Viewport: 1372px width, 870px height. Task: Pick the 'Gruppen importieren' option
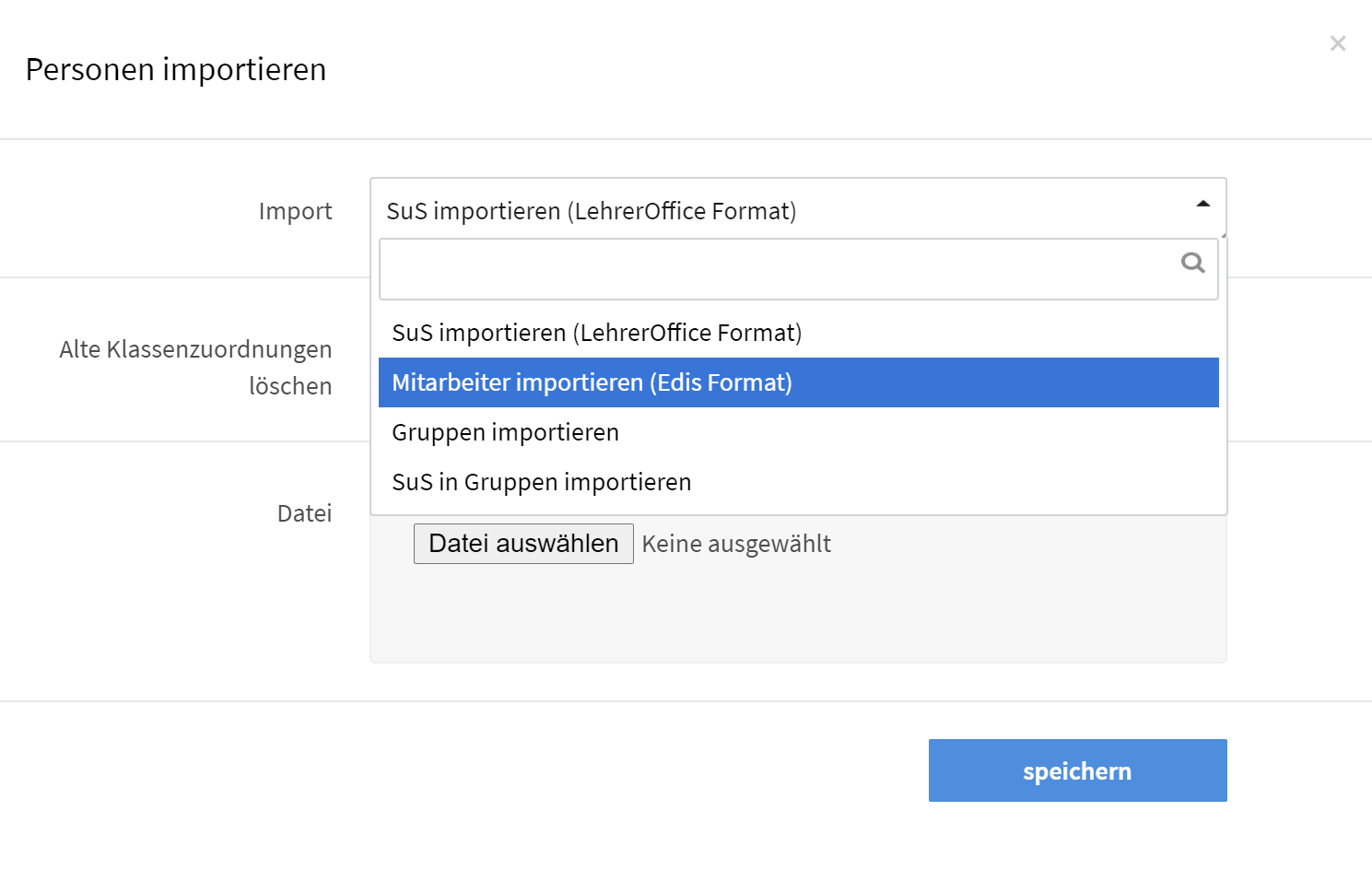[799, 432]
